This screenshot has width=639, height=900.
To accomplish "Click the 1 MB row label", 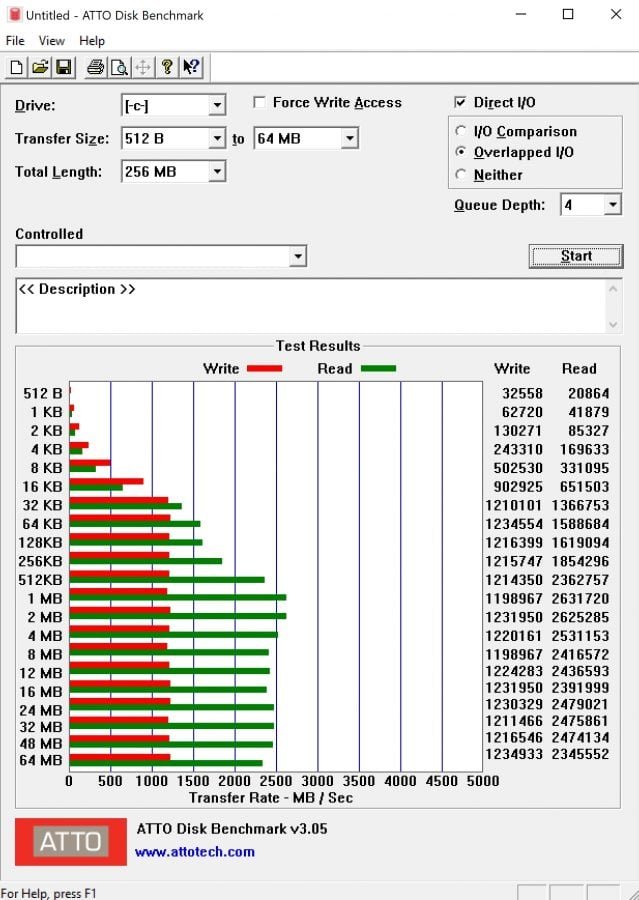I will [45, 599].
